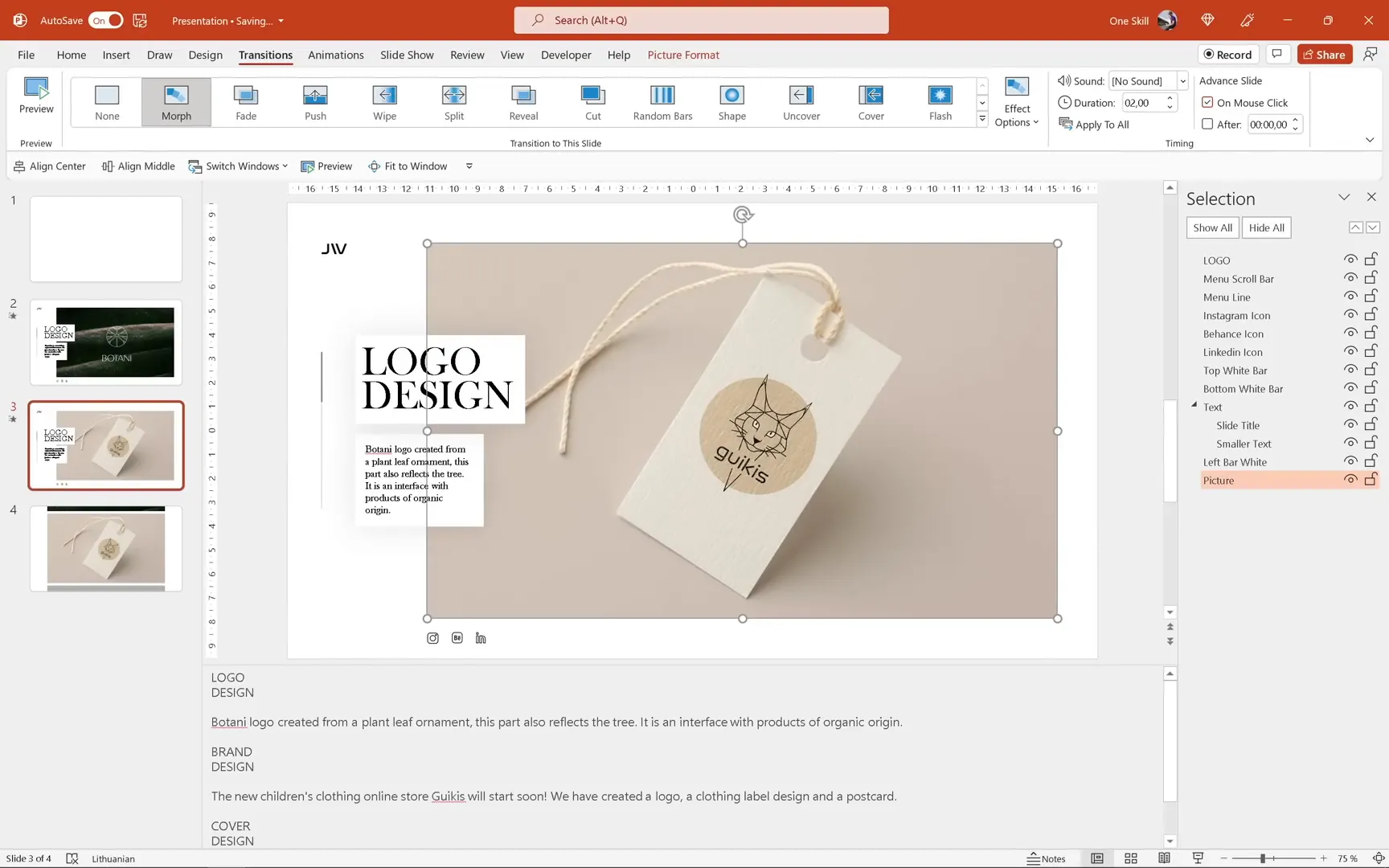Apply the Fade transition
Screen dimensions: 1389x868
pyautogui.click(x=246, y=102)
